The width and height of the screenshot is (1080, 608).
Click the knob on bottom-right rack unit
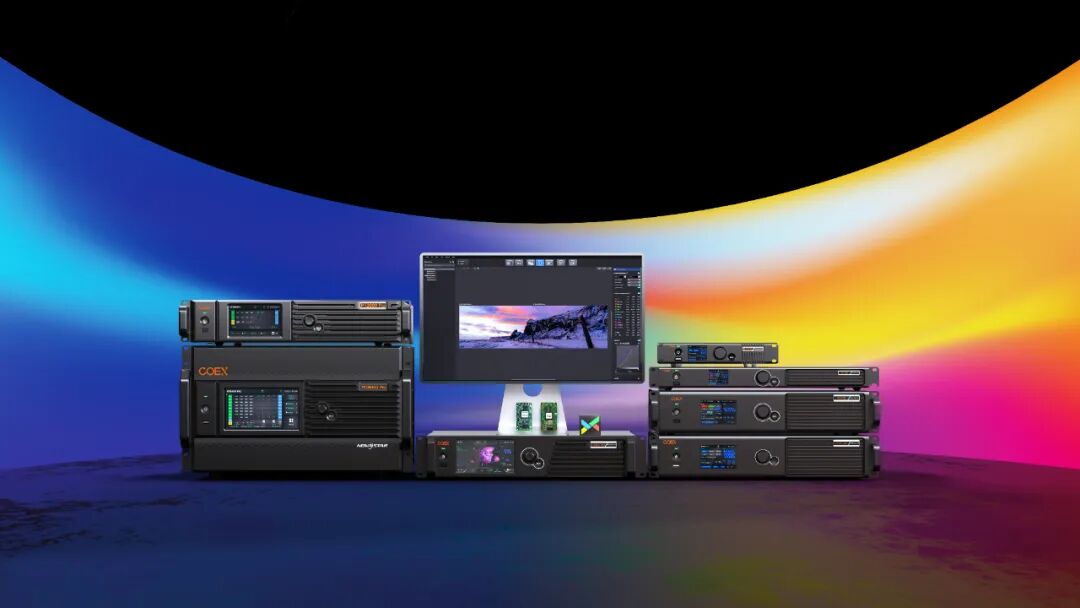pyautogui.click(x=763, y=458)
